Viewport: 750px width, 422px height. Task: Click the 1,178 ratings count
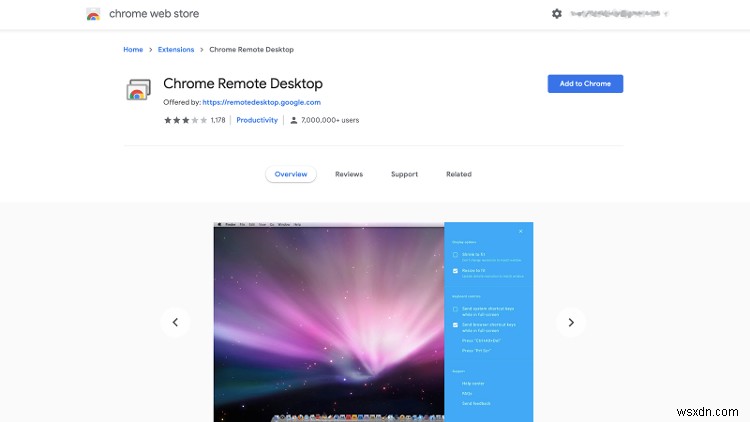218,120
